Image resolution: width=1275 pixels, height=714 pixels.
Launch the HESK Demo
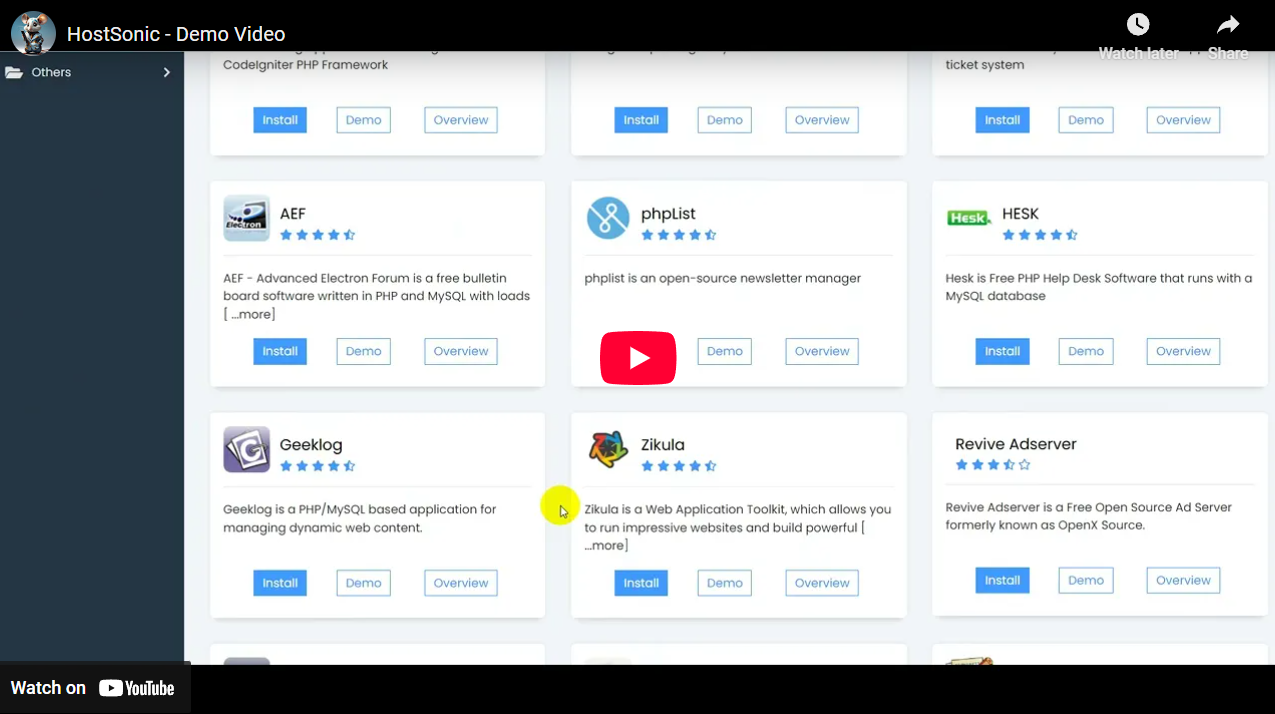[x=1086, y=351]
